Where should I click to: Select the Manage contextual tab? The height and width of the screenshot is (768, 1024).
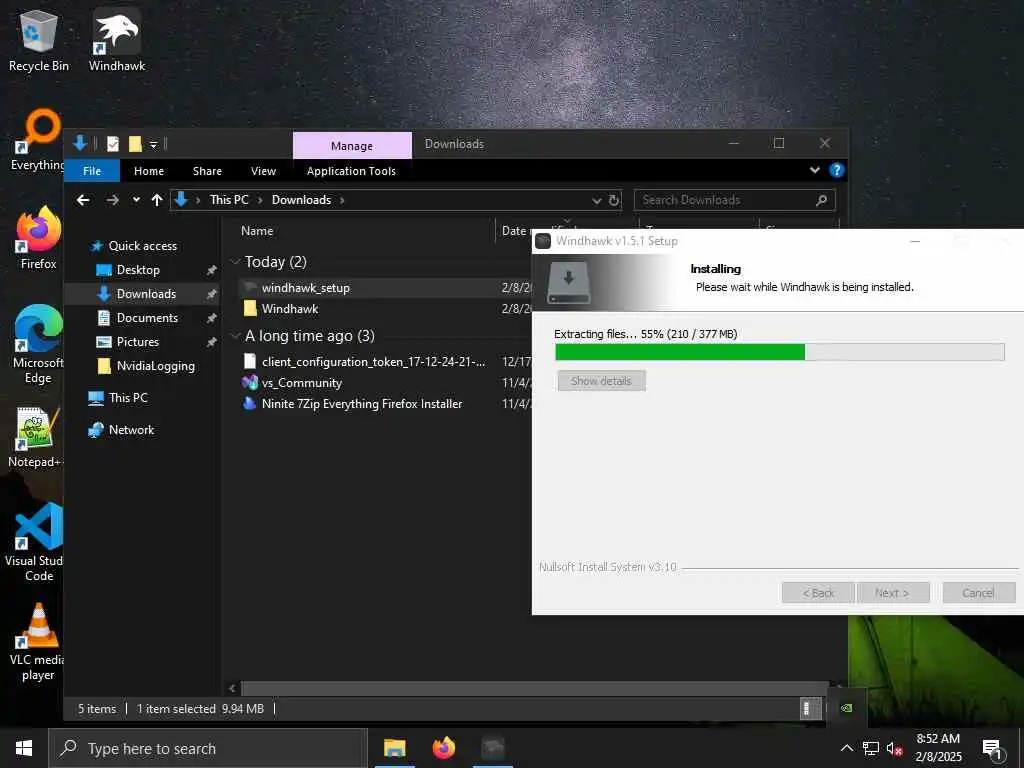click(352, 146)
